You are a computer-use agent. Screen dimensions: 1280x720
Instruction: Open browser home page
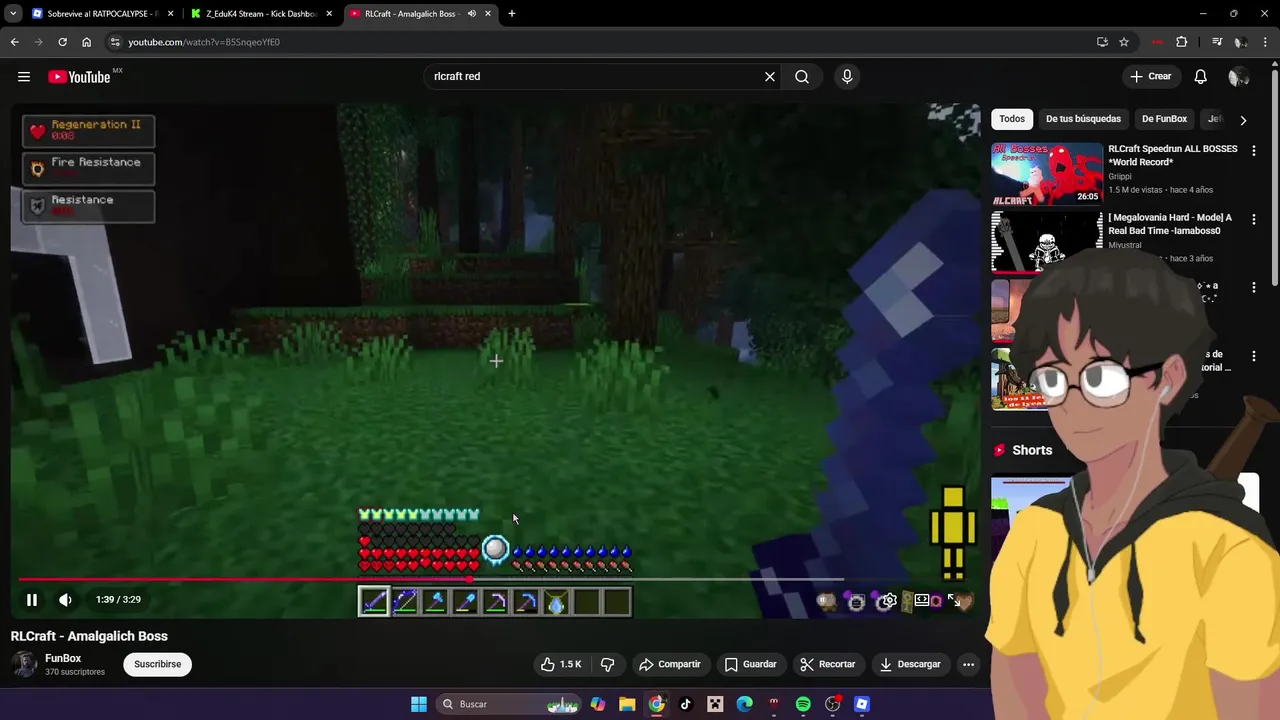[87, 42]
